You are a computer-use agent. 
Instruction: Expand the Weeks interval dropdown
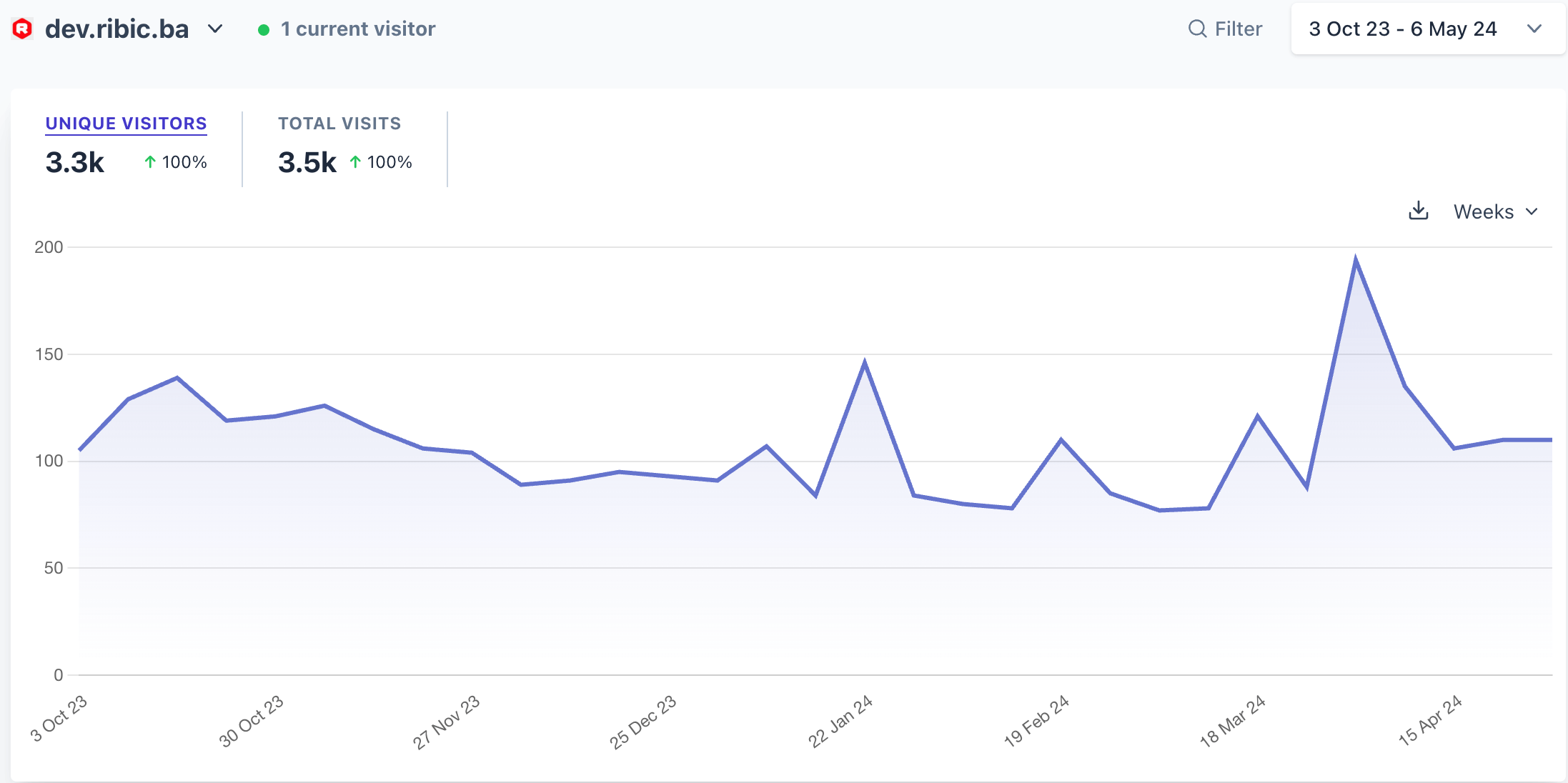coord(1495,211)
